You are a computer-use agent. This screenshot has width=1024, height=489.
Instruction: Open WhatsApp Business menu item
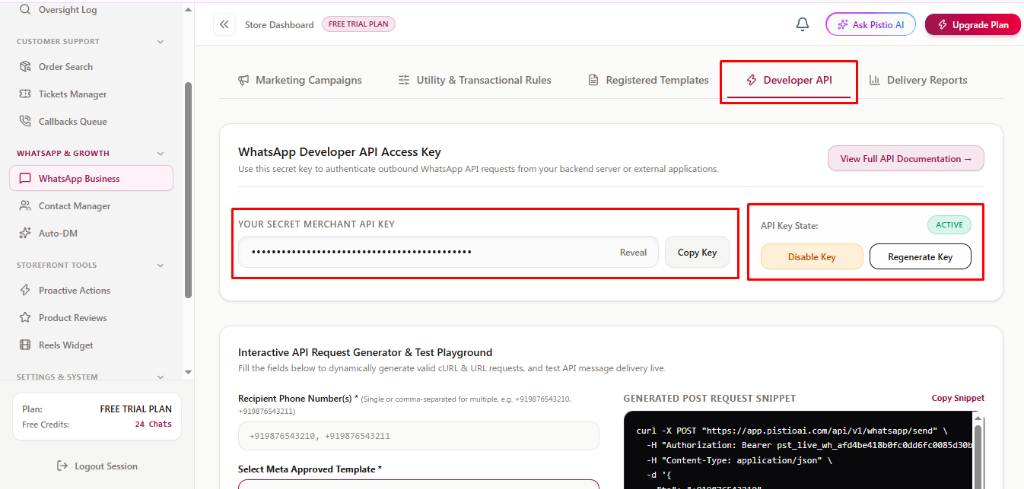91,178
